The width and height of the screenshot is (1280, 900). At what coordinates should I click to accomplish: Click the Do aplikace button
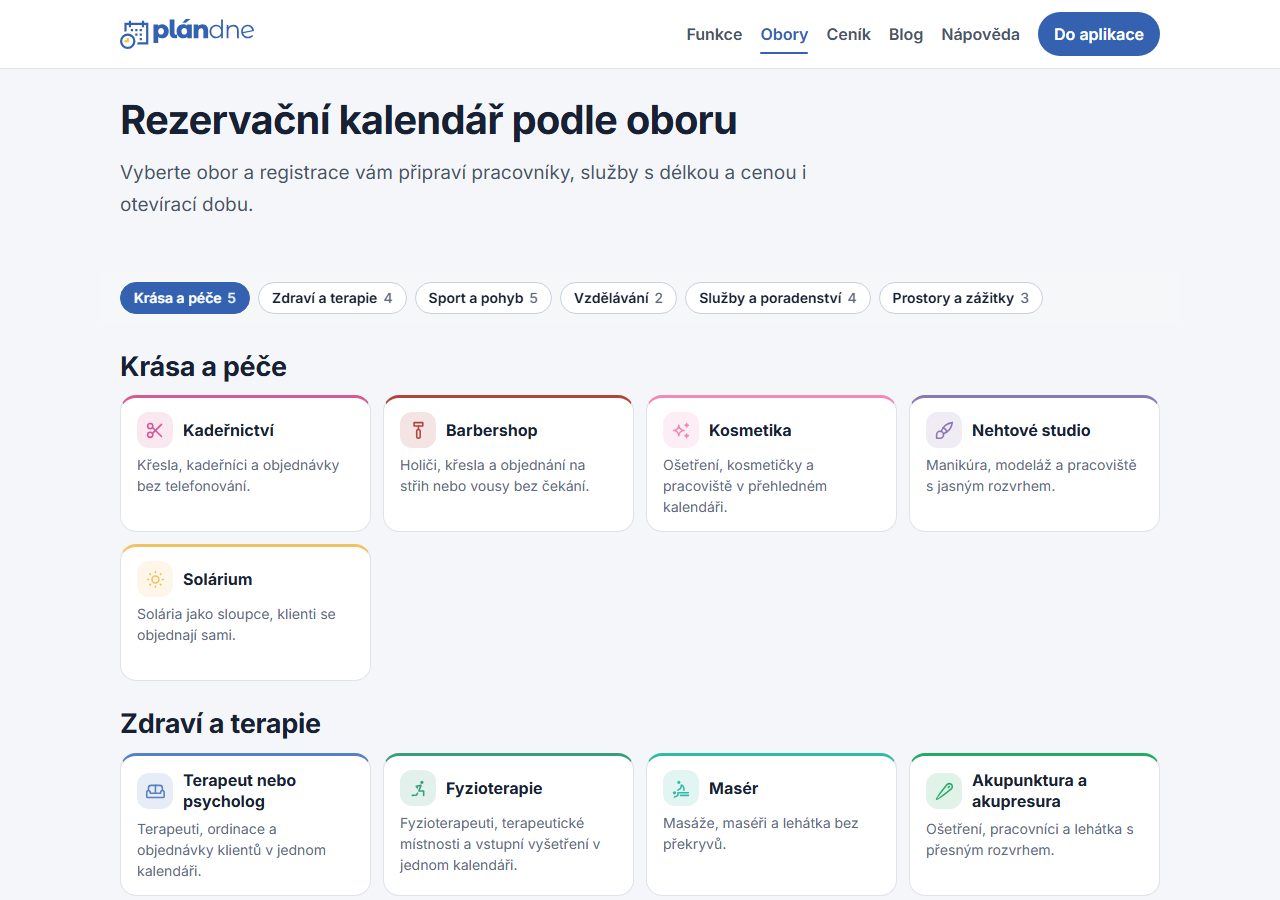pos(1098,34)
